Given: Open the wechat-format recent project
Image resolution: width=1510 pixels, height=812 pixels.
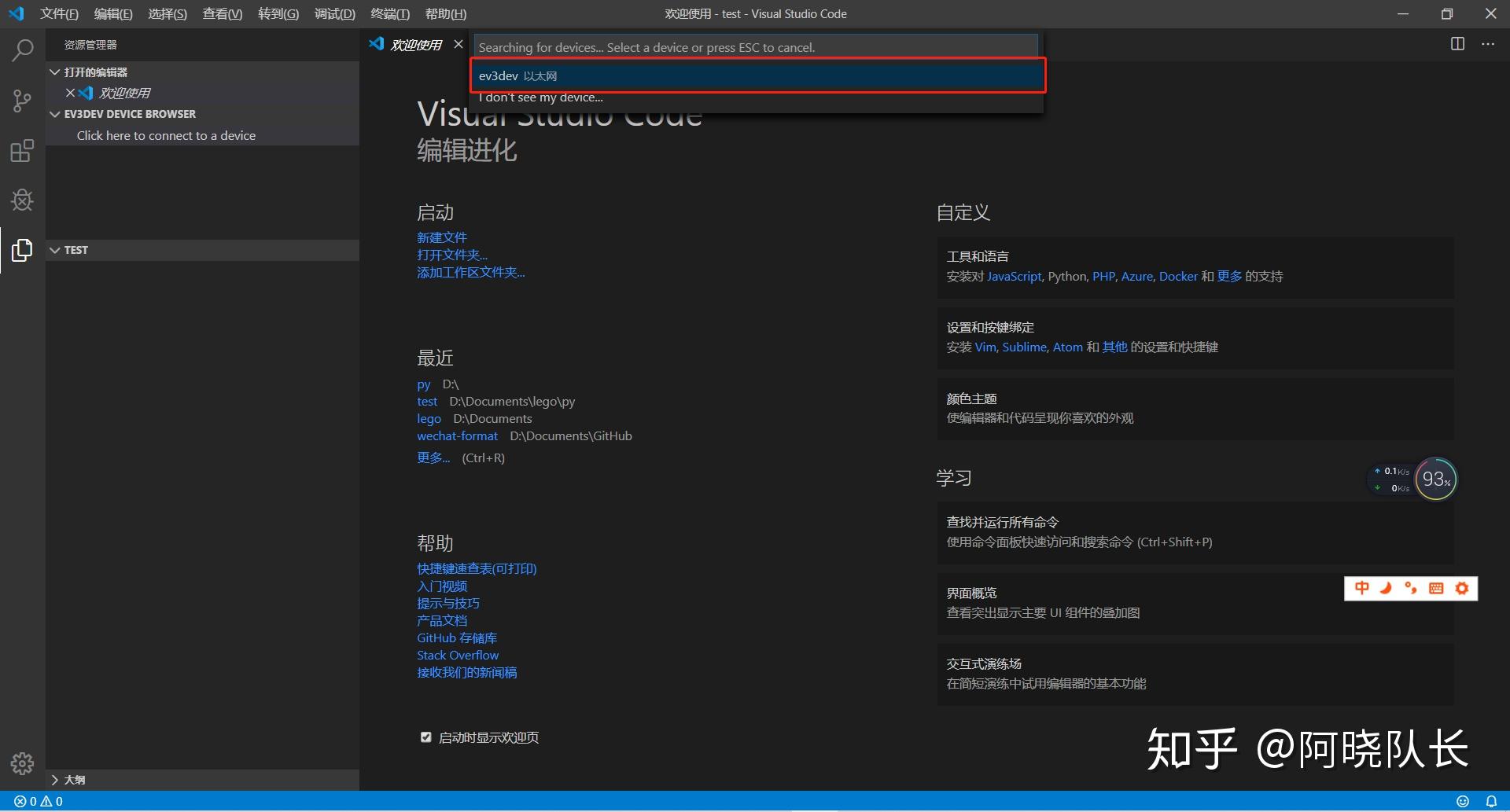Looking at the screenshot, I should tap(457, 435).
